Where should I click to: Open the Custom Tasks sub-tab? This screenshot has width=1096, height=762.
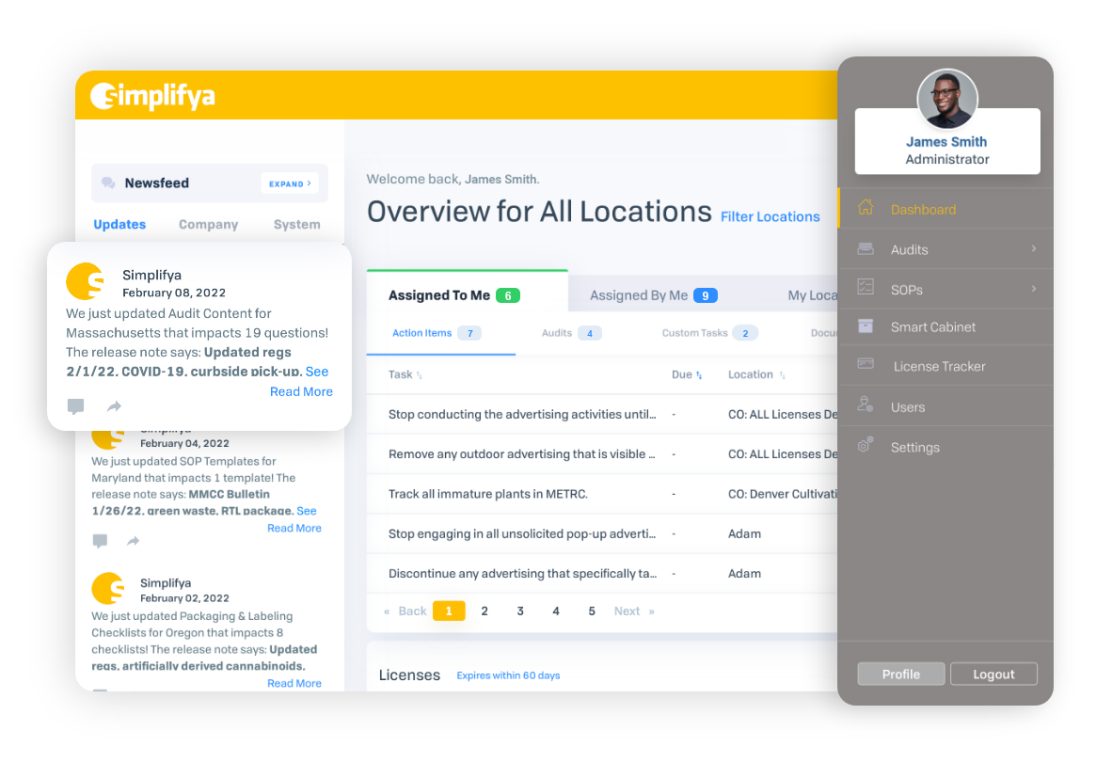709,333
